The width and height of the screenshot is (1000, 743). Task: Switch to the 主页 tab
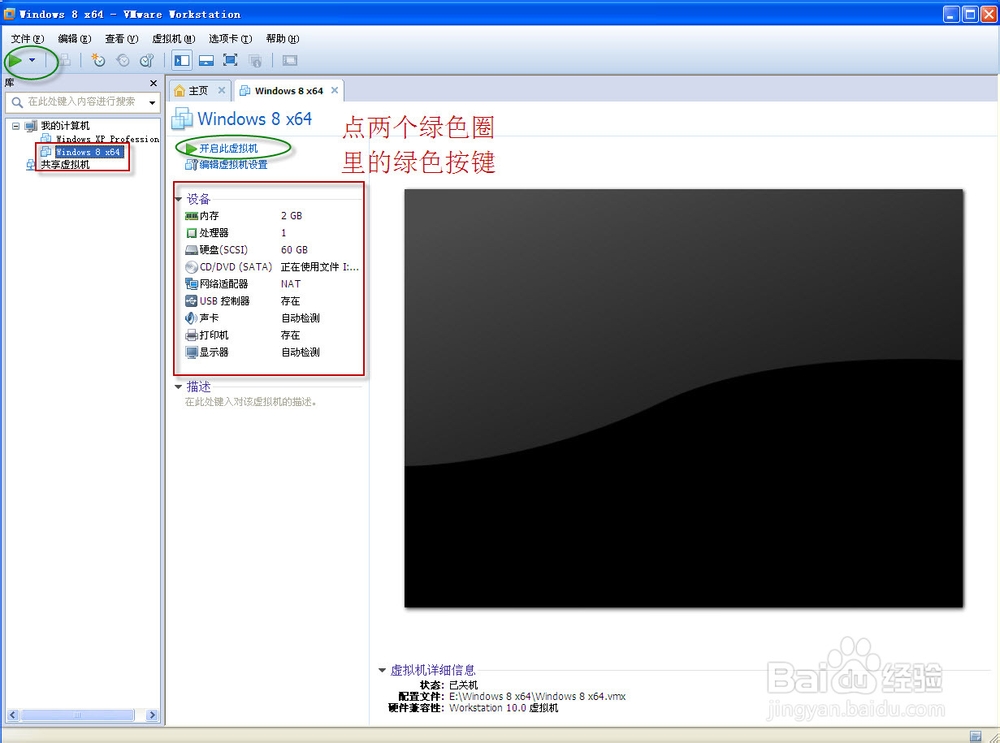tap(198, 91)
